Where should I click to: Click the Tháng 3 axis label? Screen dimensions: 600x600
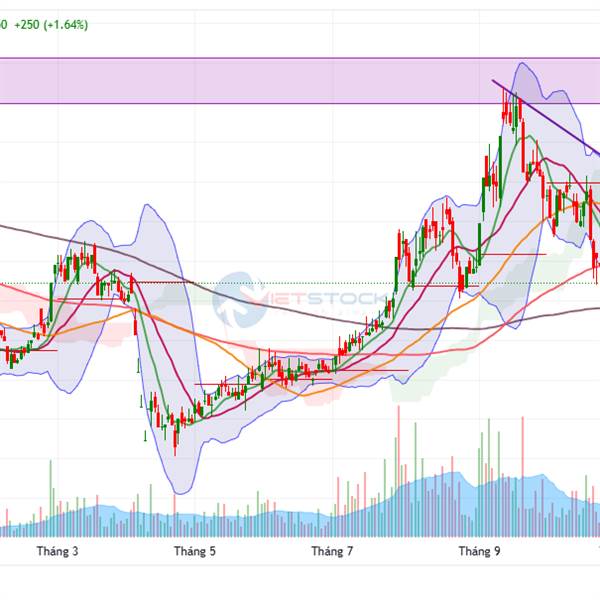(57, 551)
